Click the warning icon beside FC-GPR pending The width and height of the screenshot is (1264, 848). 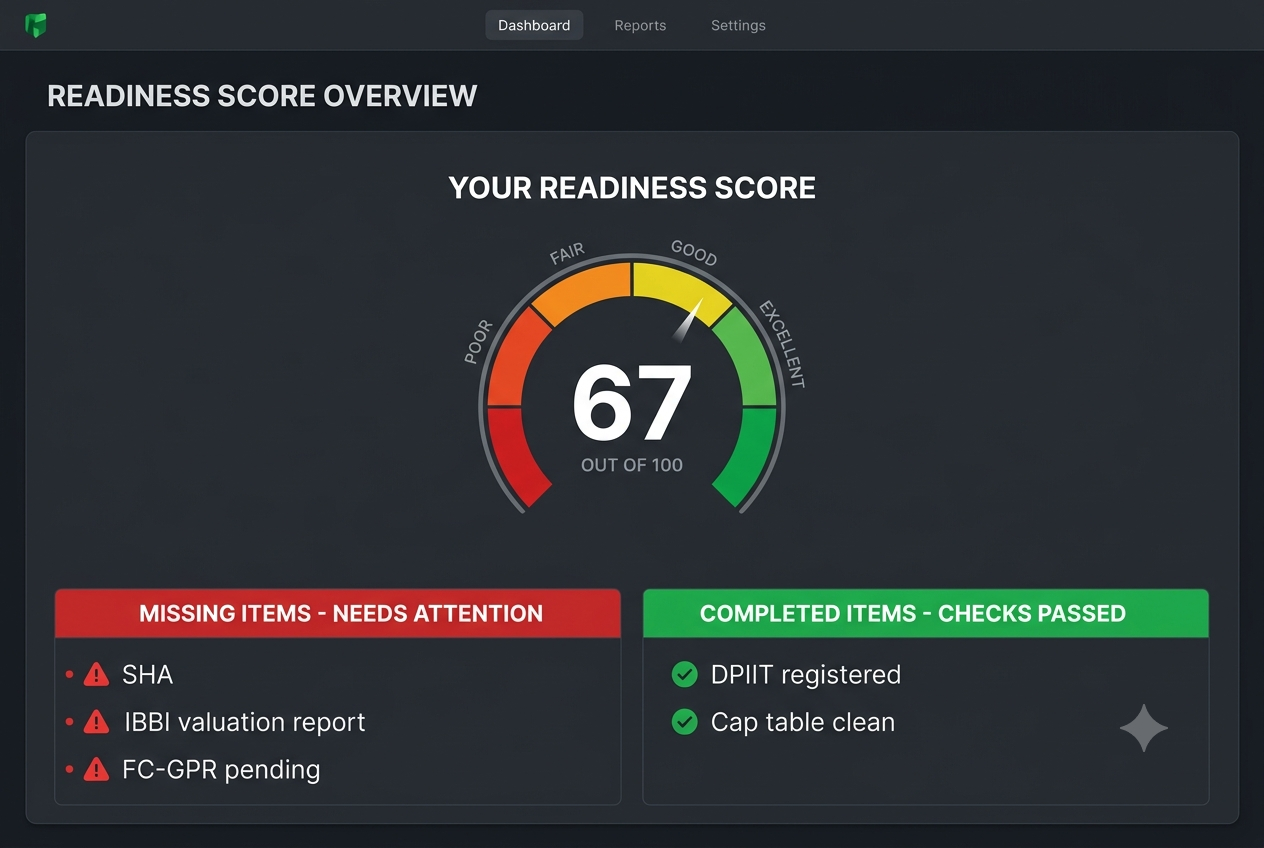(x=96, y=769)
